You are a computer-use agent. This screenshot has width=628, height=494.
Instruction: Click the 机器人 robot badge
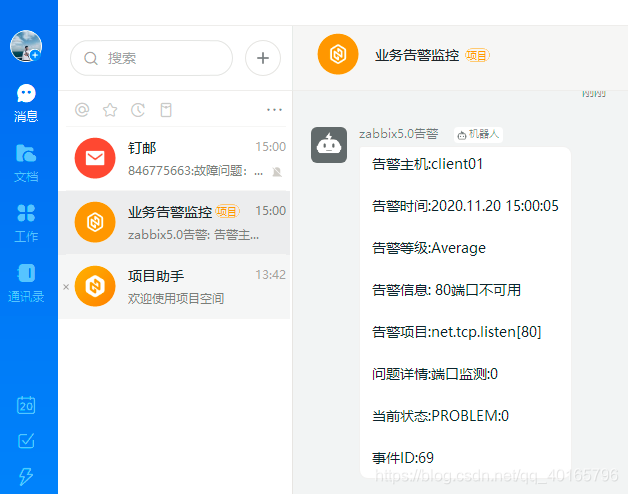click(x=478, y=134)
